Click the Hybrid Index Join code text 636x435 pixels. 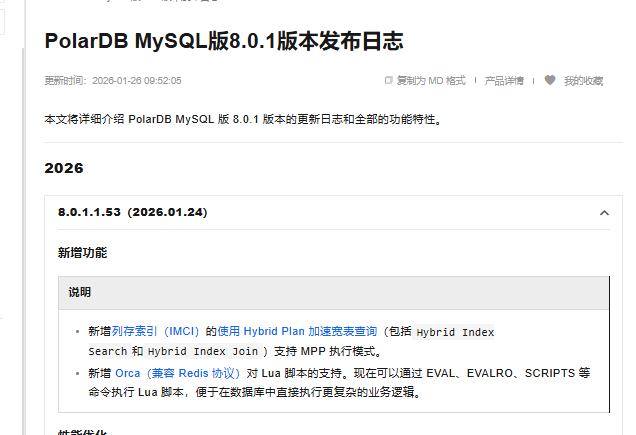pos(203,351)
